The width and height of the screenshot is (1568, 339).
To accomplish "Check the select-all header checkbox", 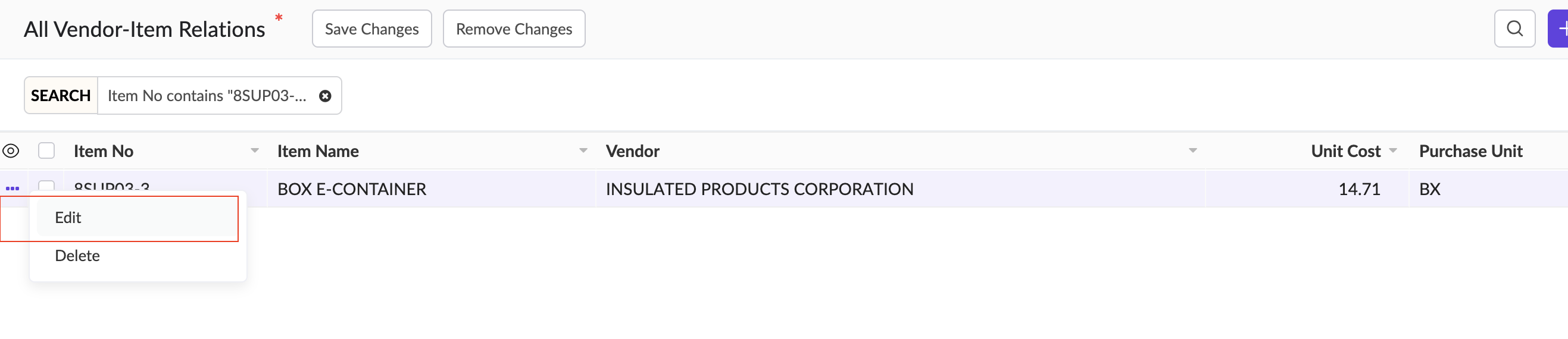I will pos(46,150).
